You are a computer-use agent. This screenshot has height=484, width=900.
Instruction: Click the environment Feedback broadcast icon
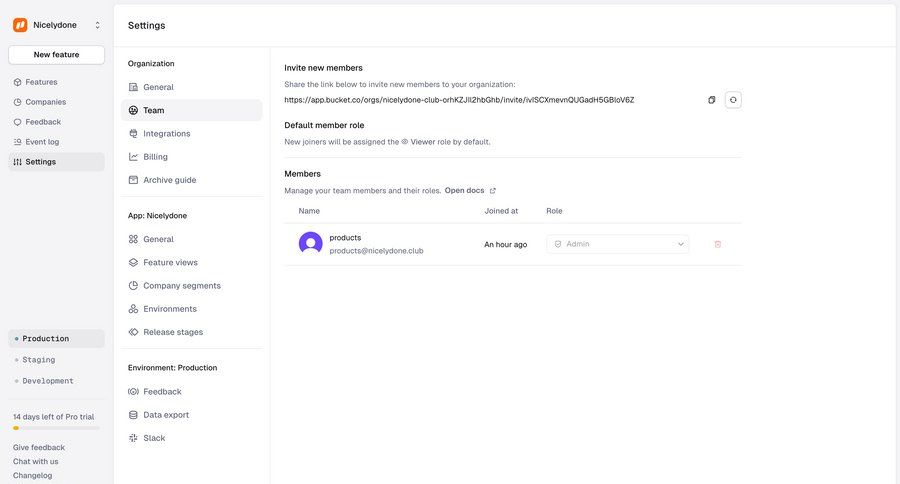point(133,392)
